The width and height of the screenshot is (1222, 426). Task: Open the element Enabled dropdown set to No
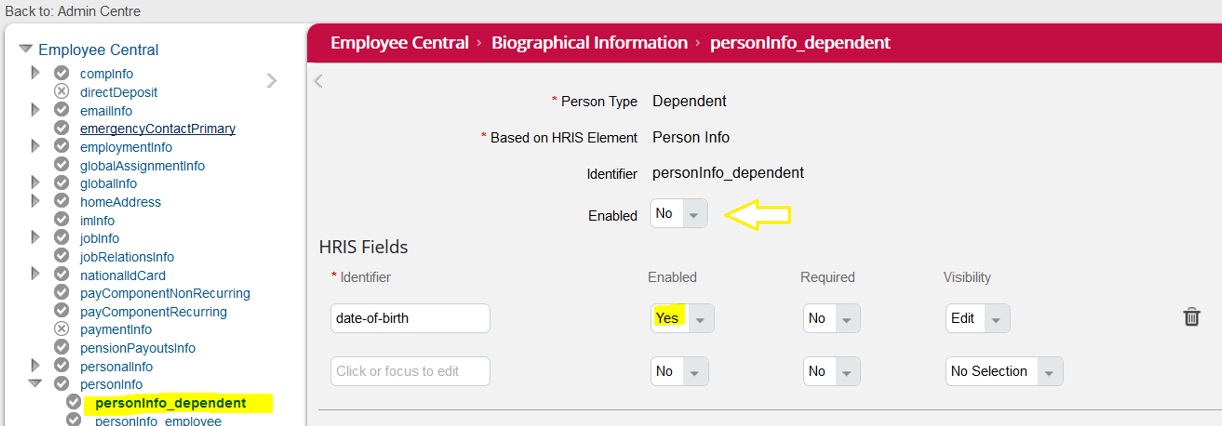[679, 214]
